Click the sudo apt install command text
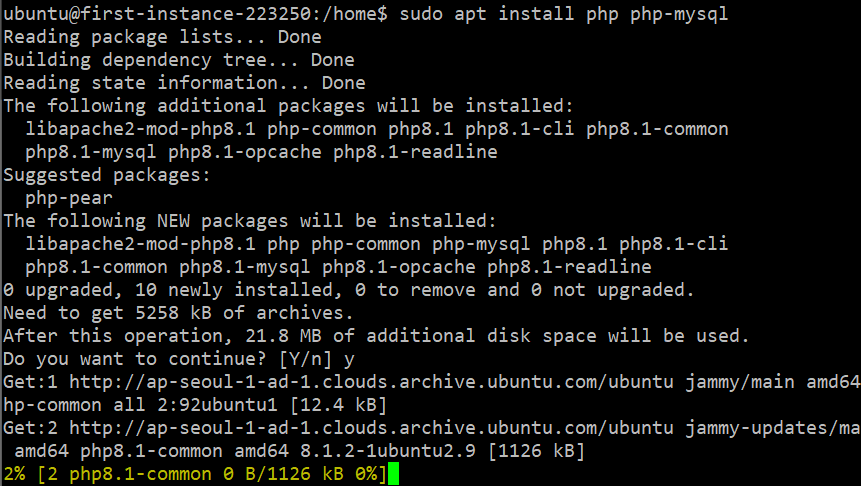 [563, 14]
